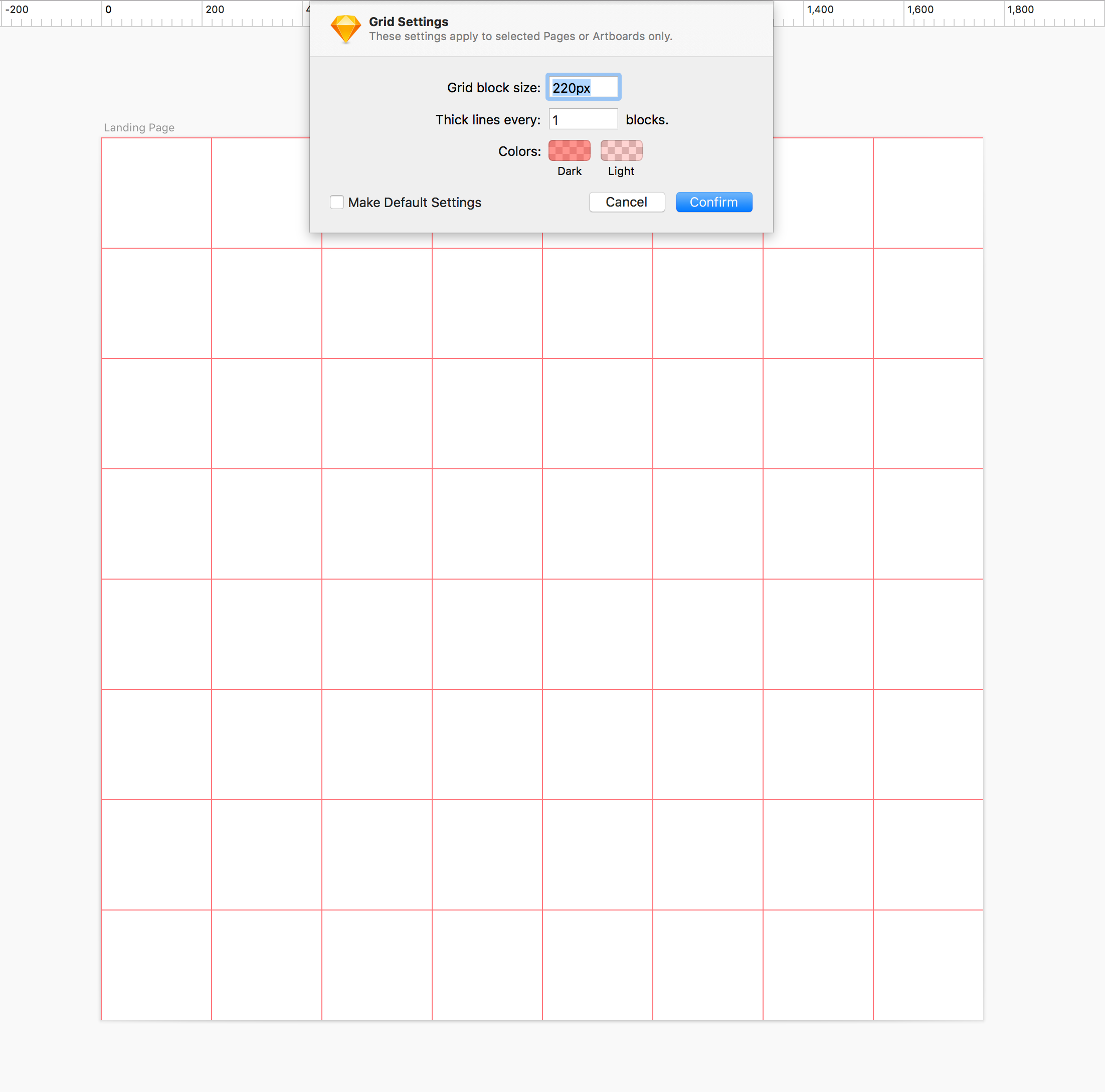This screenshot has height=1092, width=1105.
Task: Click the Thick lines every field
Action: click(x=583, y=119)
